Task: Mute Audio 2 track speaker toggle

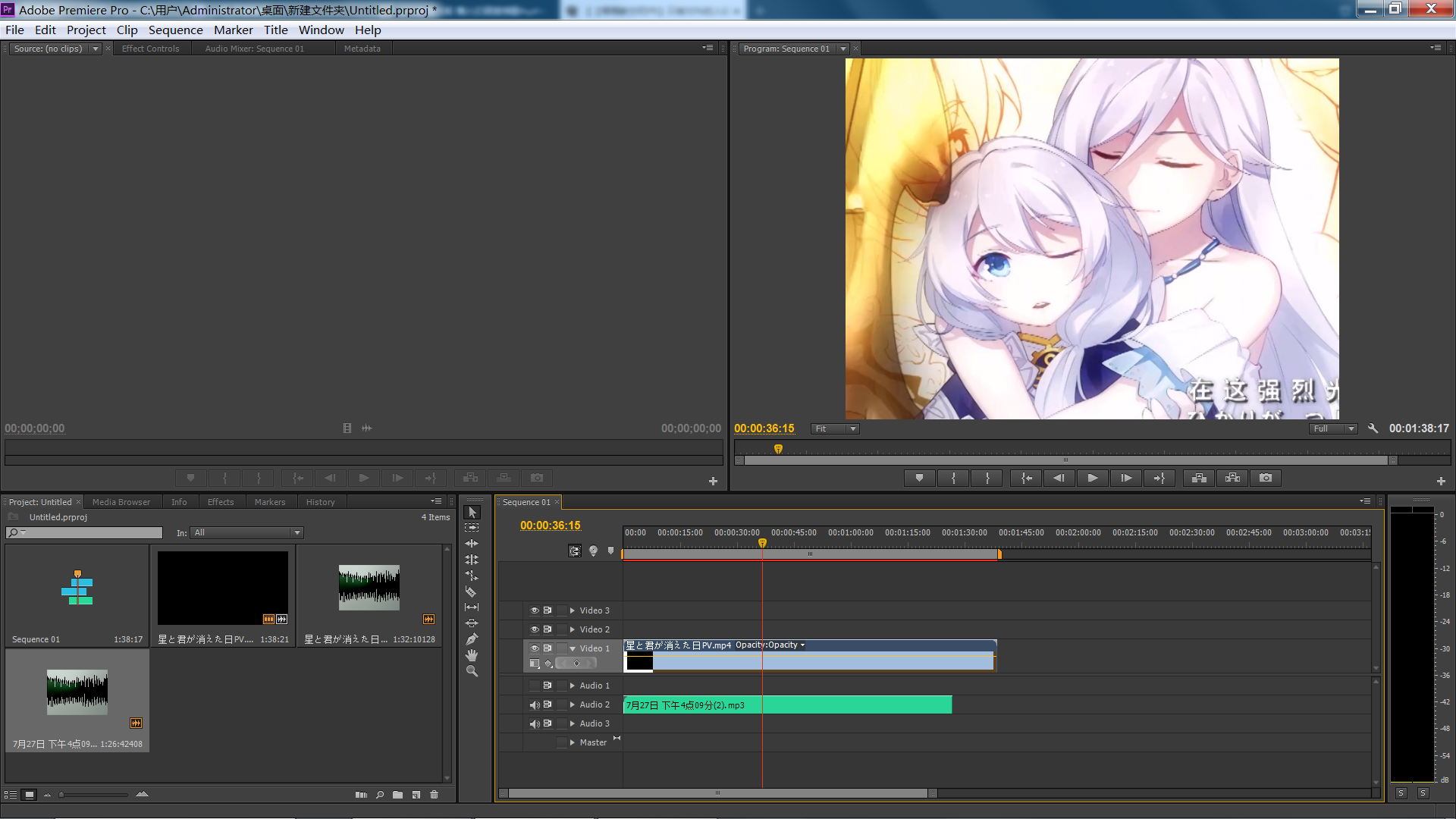Action: pos(534,704)
